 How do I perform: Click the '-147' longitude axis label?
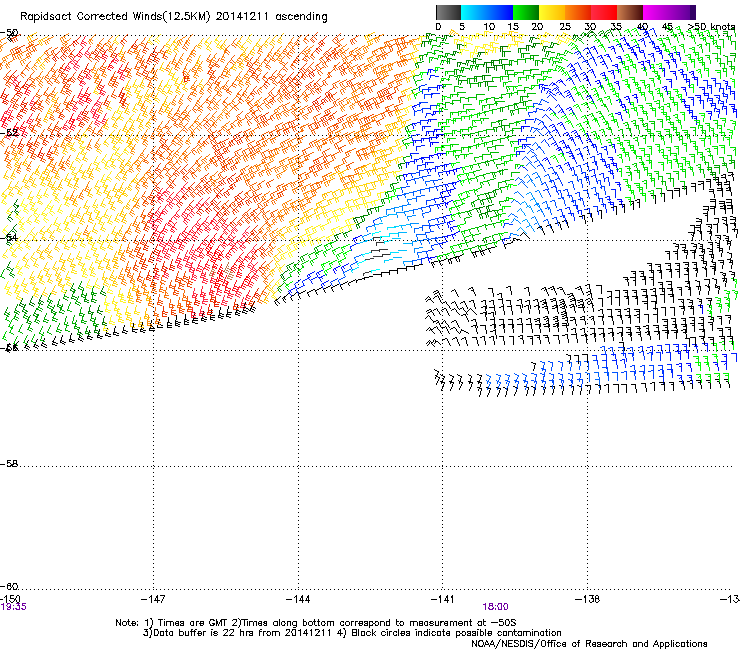tap(153, 599)
